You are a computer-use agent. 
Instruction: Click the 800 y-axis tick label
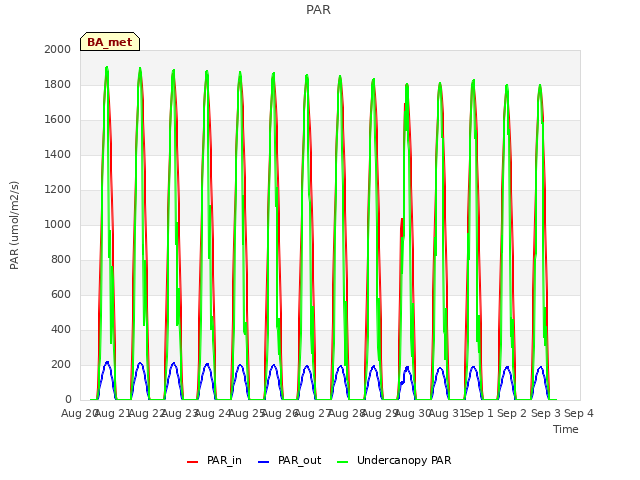tap(61, 260)
